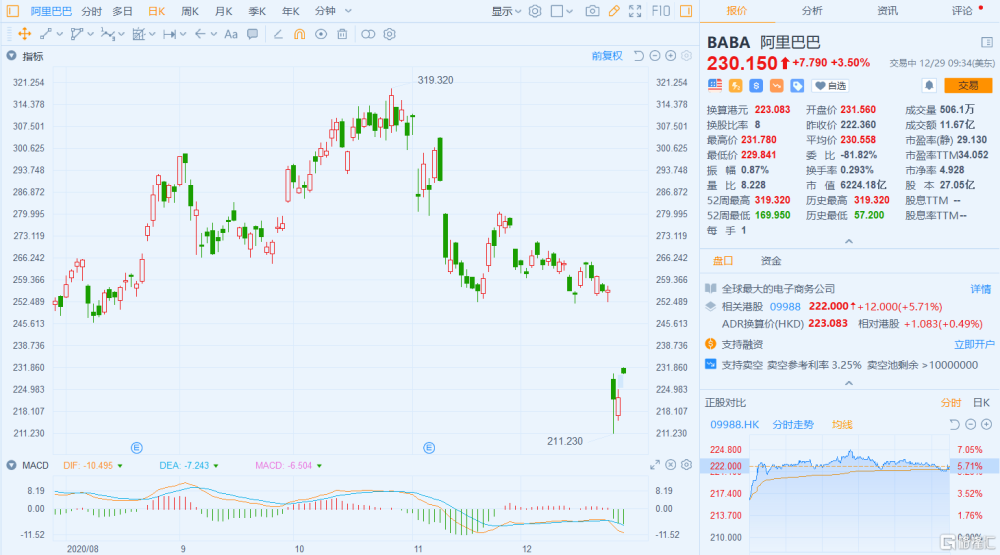Select the crosshair move cursor tool
The image size is (1000, 555).
[24, 34]
